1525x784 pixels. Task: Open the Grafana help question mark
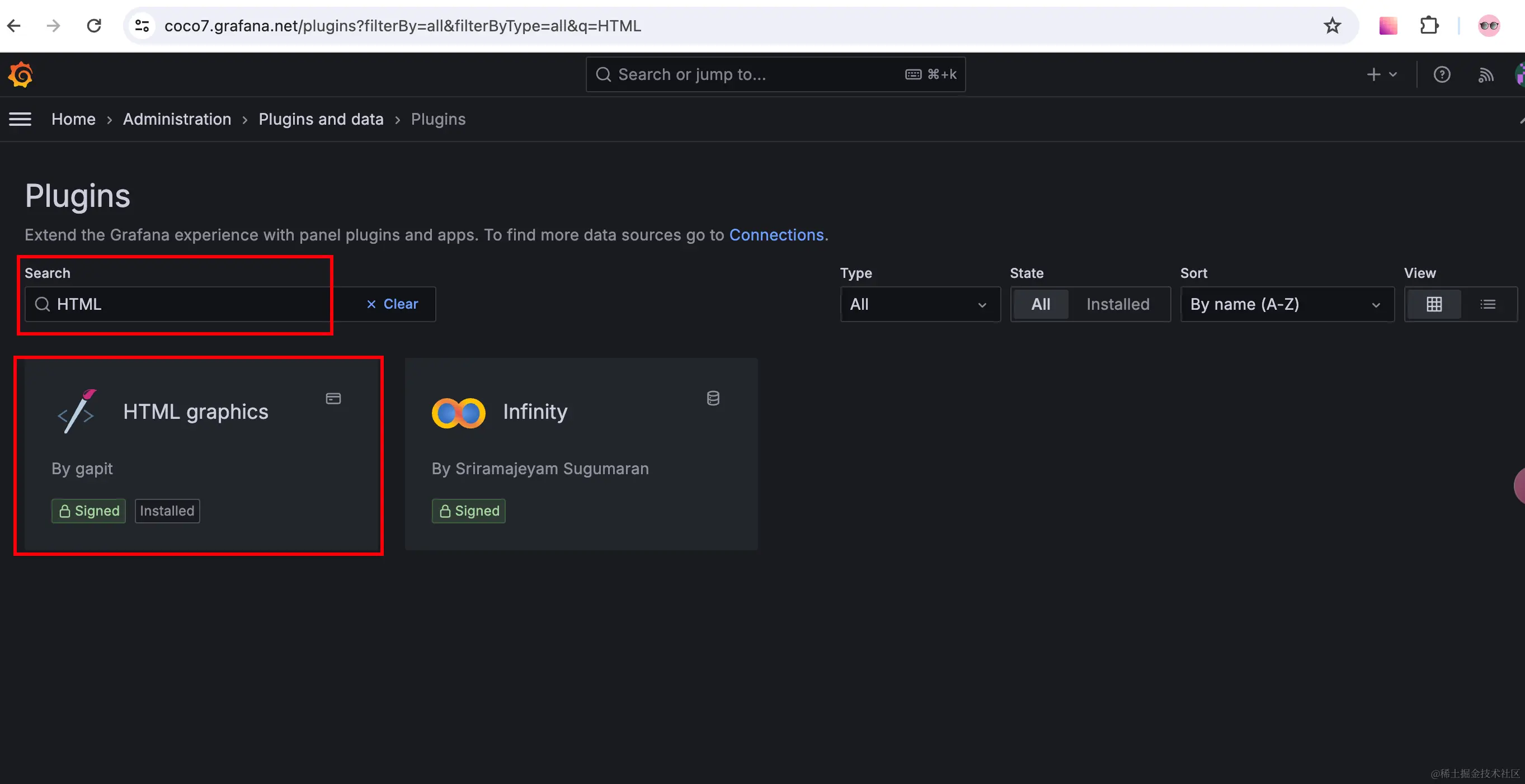1442,74
